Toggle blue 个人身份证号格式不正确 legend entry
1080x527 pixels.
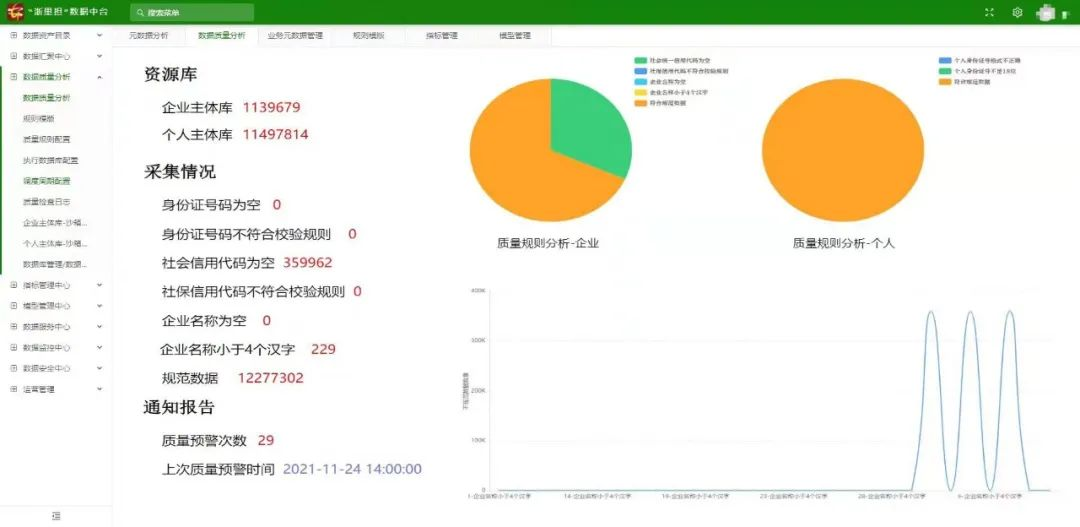tap(980, 61)
